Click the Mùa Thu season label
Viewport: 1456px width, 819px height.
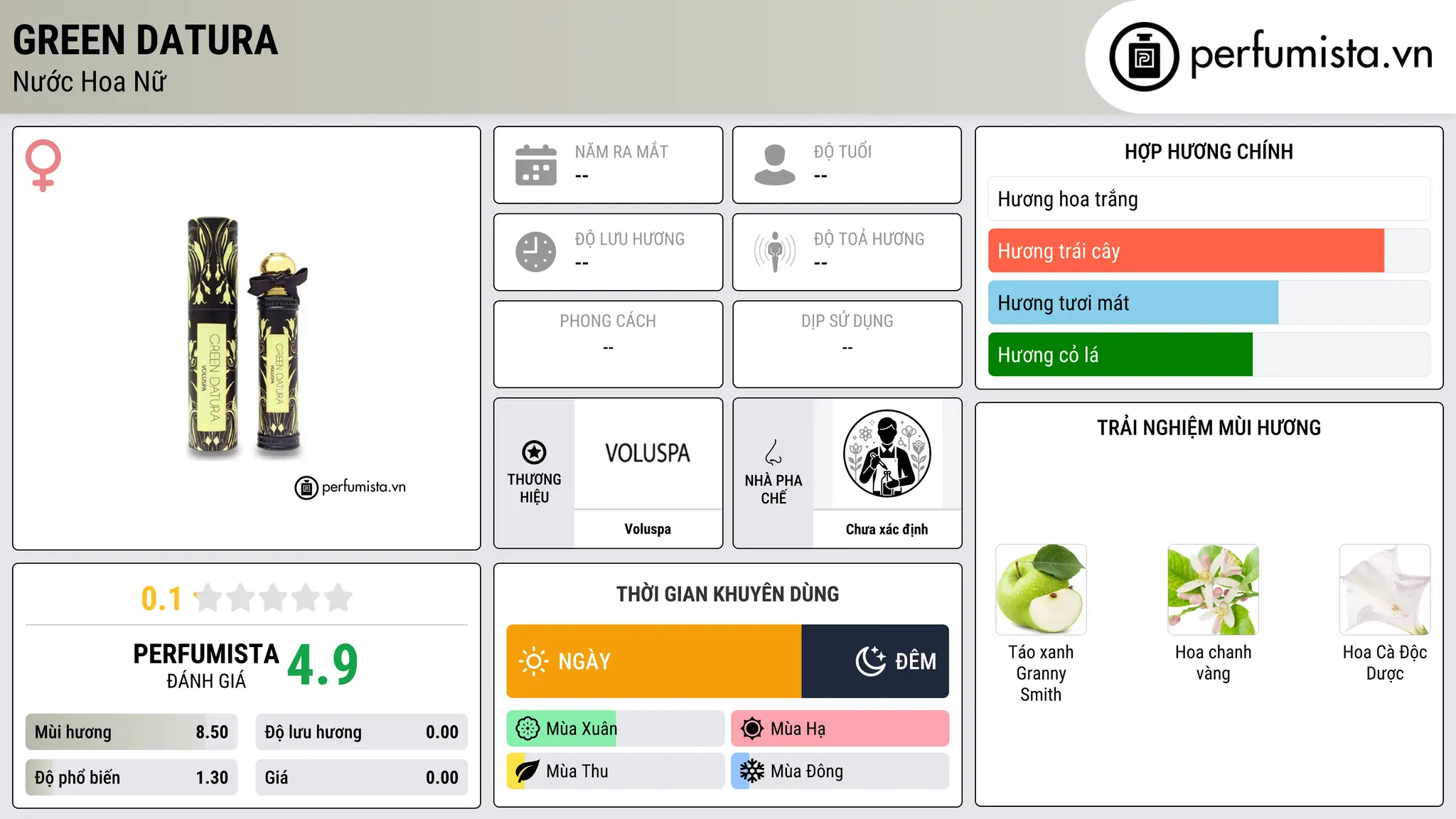(577, 771)
